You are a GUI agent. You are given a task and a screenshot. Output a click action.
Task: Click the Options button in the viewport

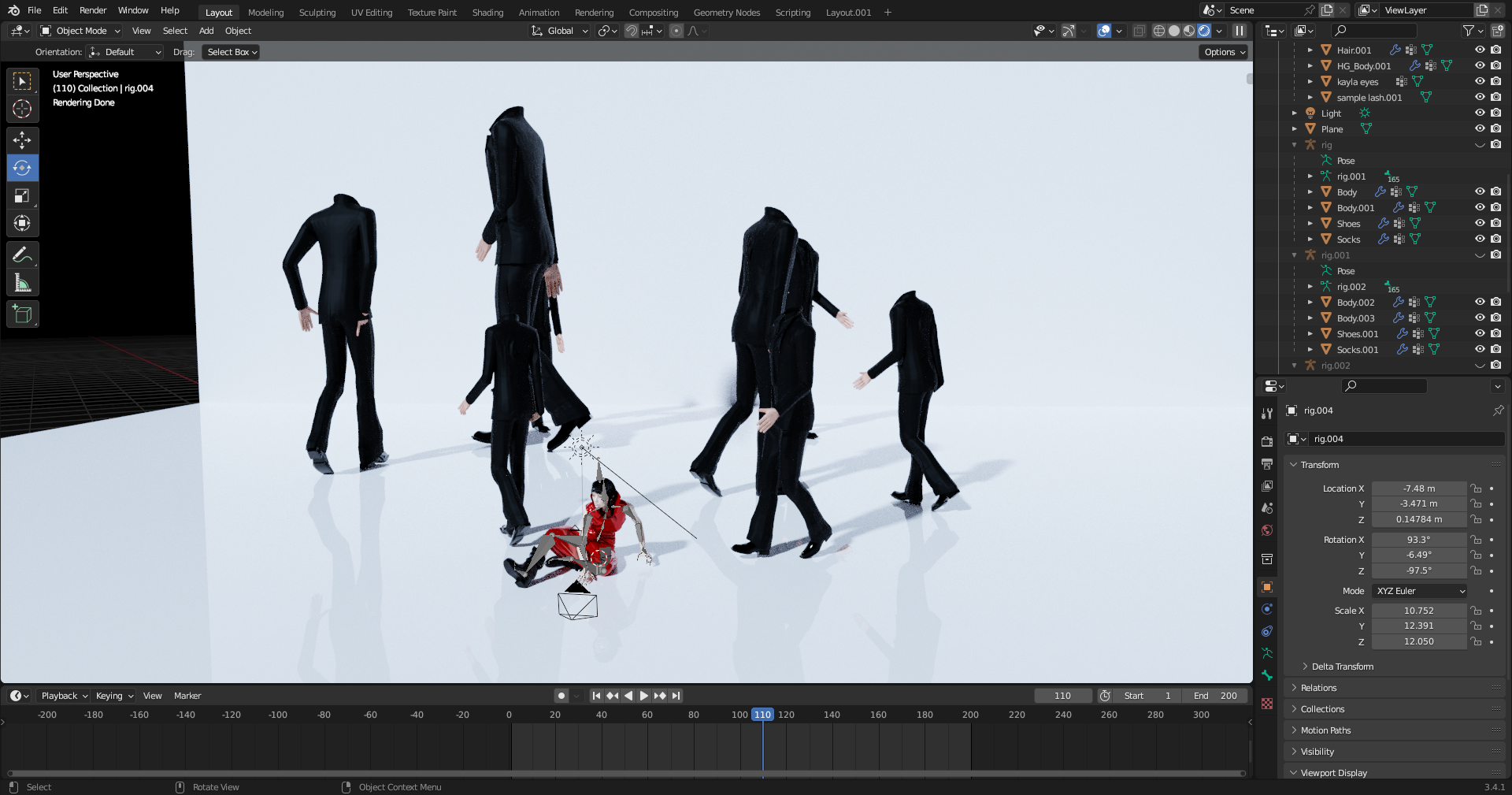pyautogui.click(x=1224, y=52)
